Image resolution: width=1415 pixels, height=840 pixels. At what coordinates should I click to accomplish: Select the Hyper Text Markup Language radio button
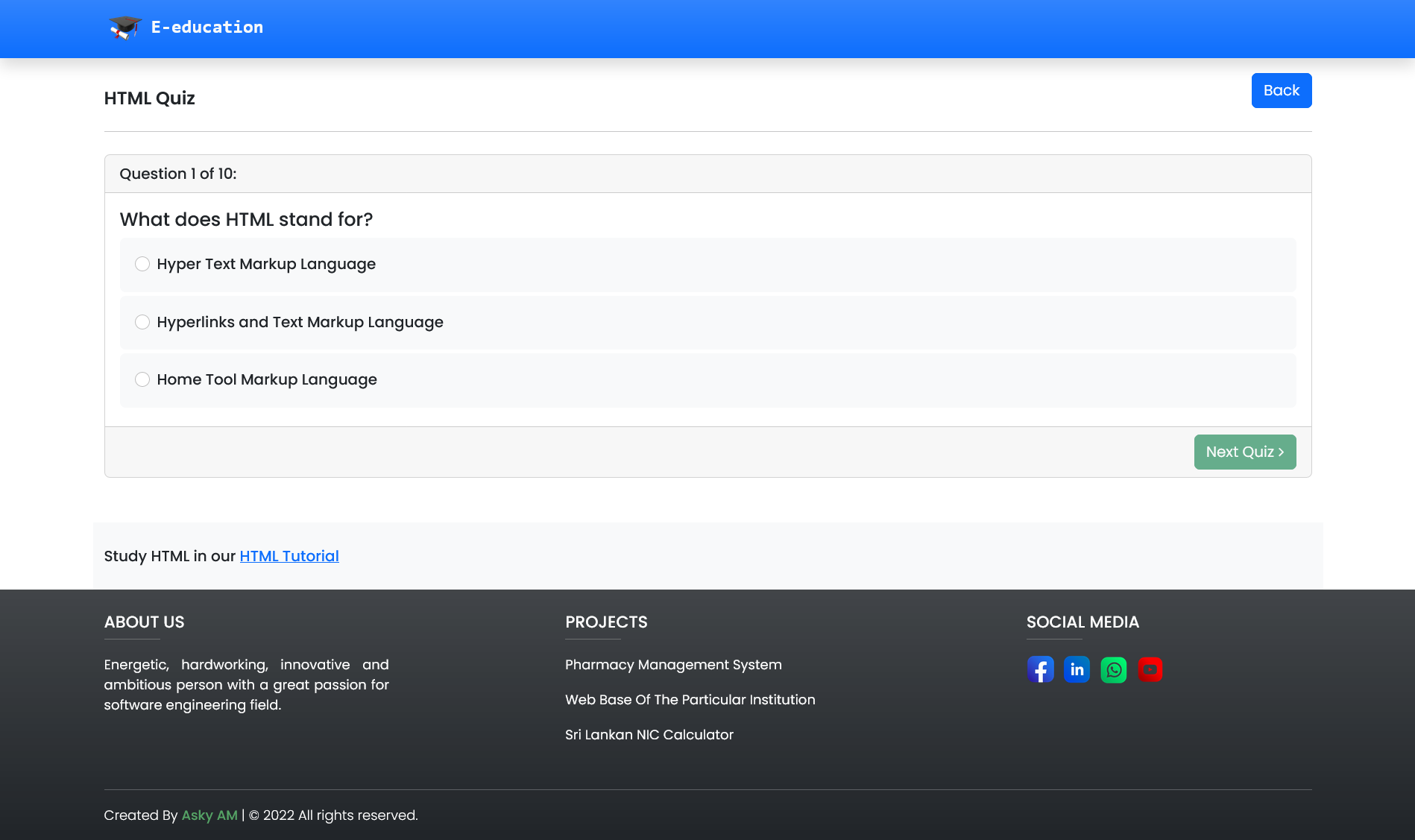[x=142, y=264]
